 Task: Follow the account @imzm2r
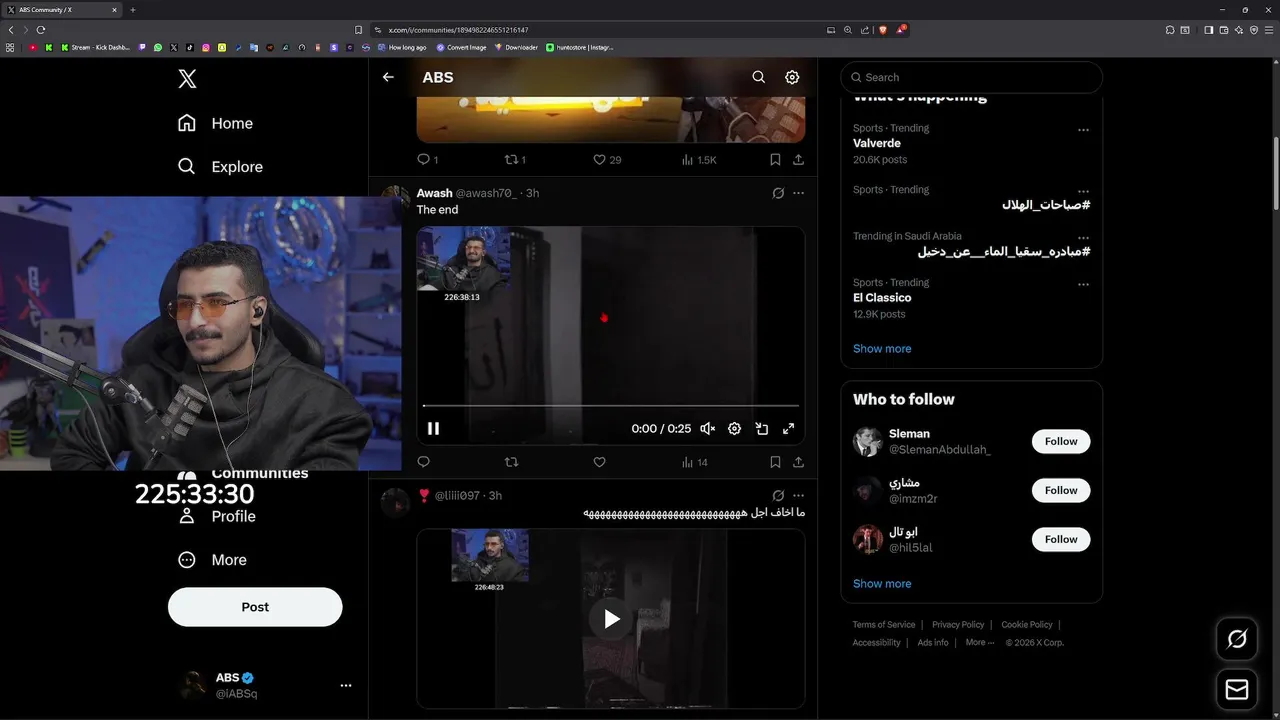1061,490
